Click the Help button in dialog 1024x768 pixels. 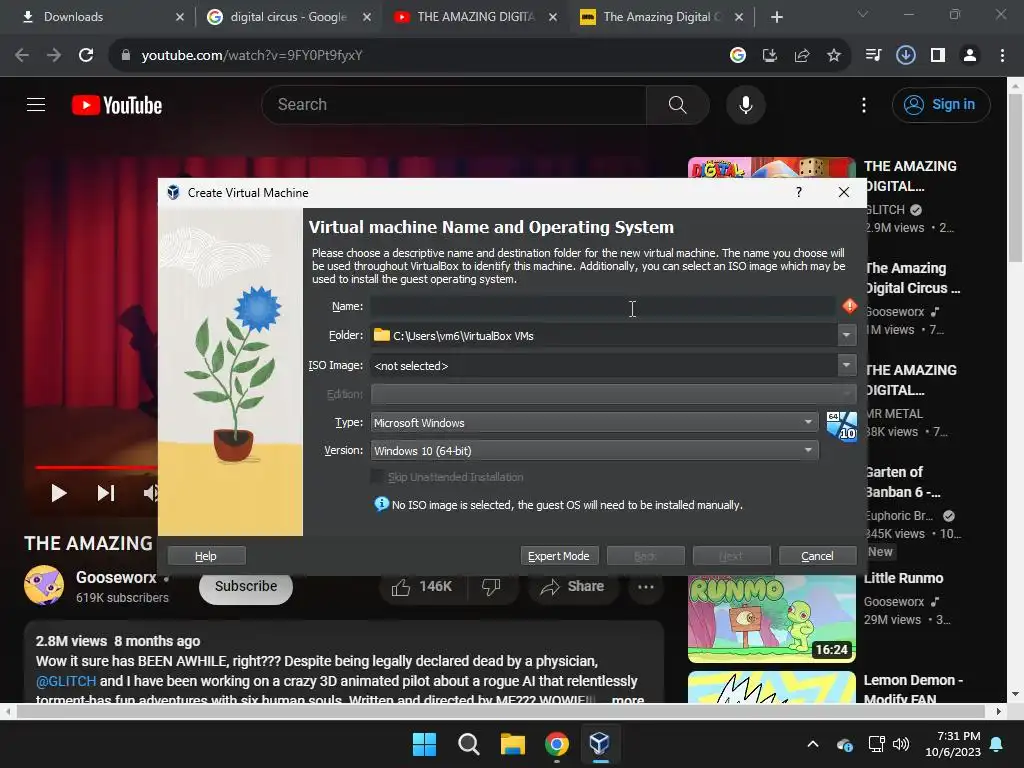(206, 556)
